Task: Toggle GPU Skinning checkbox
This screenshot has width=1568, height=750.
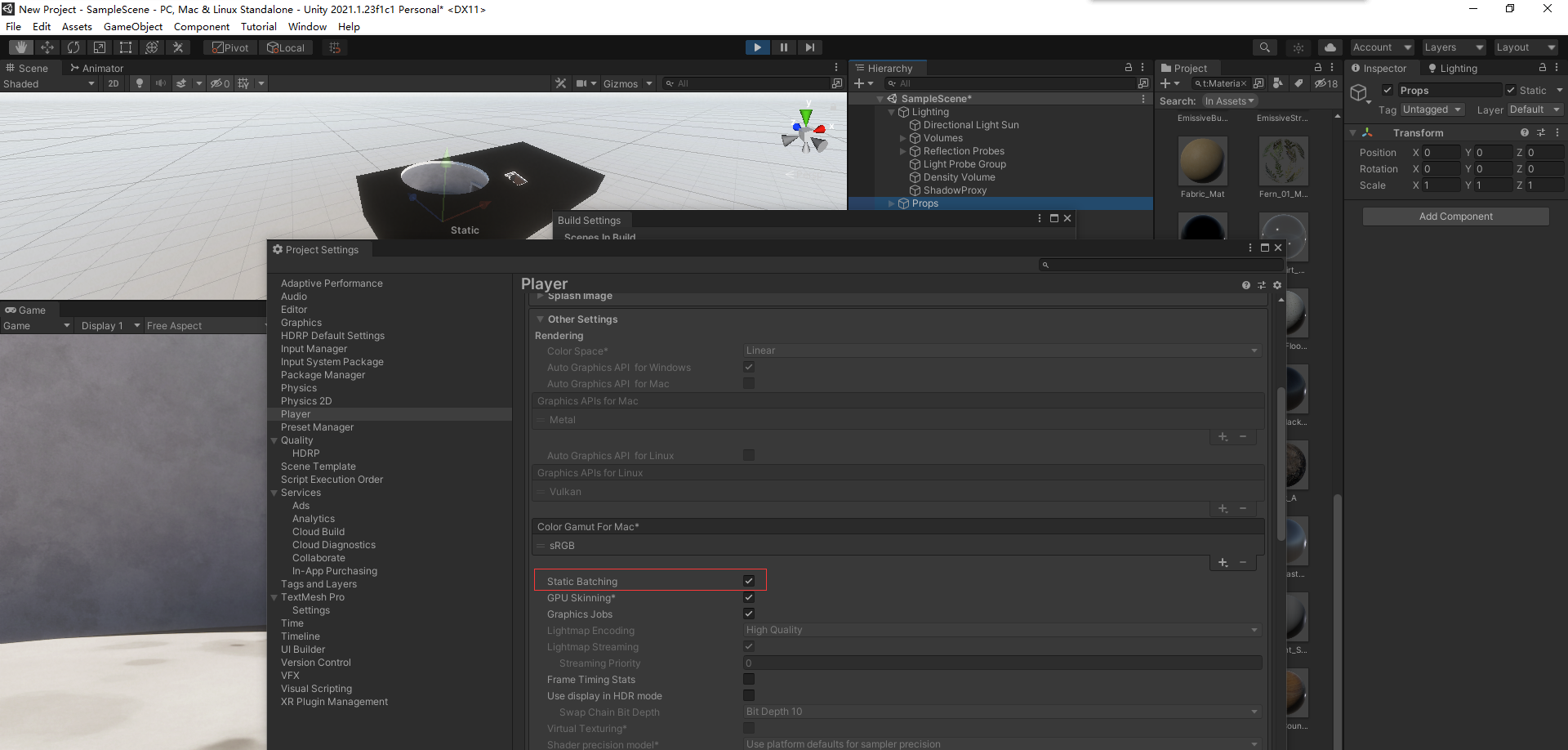Action: [749, 597]
